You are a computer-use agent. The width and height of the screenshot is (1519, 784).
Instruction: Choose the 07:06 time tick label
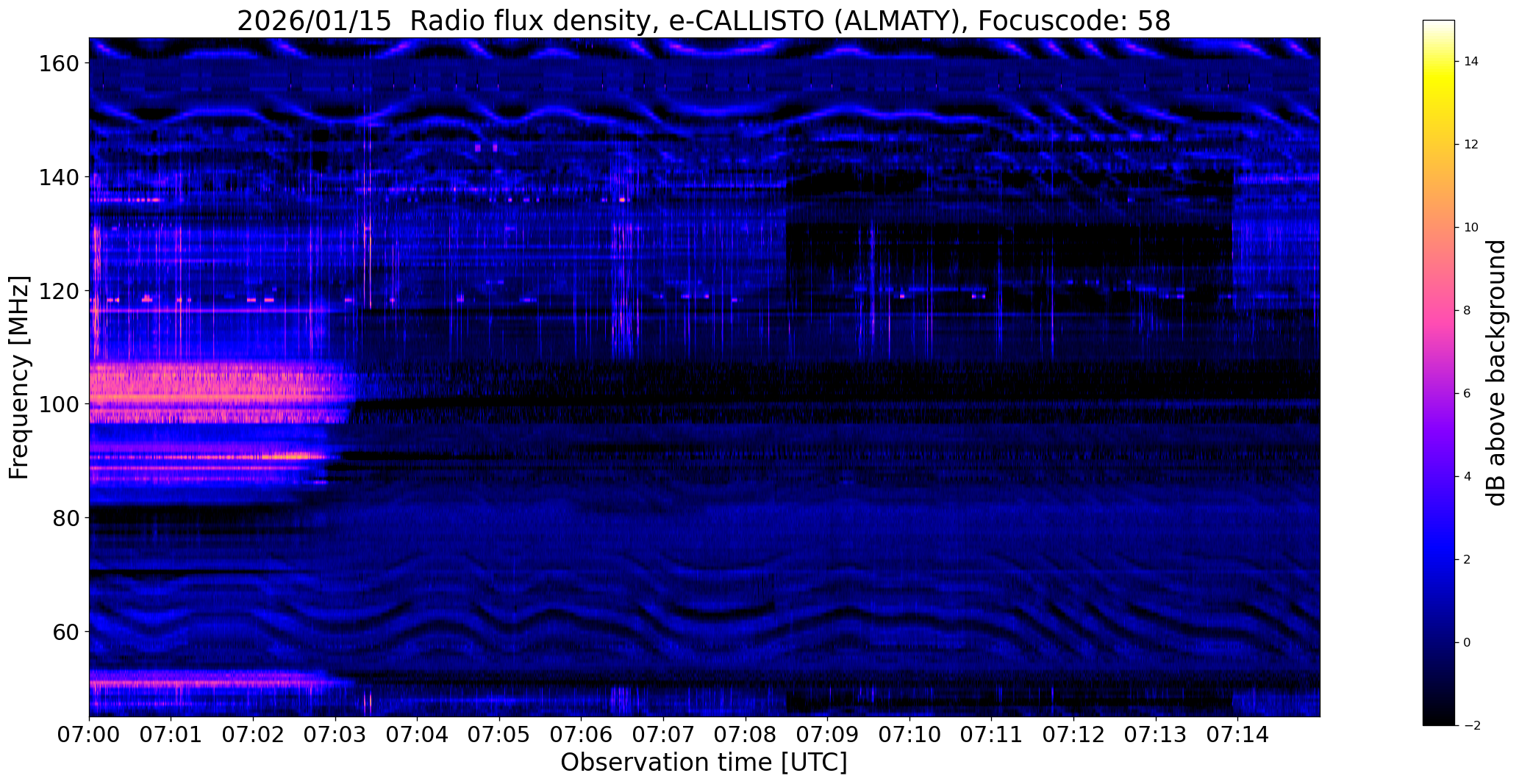[x=582, y=734]
